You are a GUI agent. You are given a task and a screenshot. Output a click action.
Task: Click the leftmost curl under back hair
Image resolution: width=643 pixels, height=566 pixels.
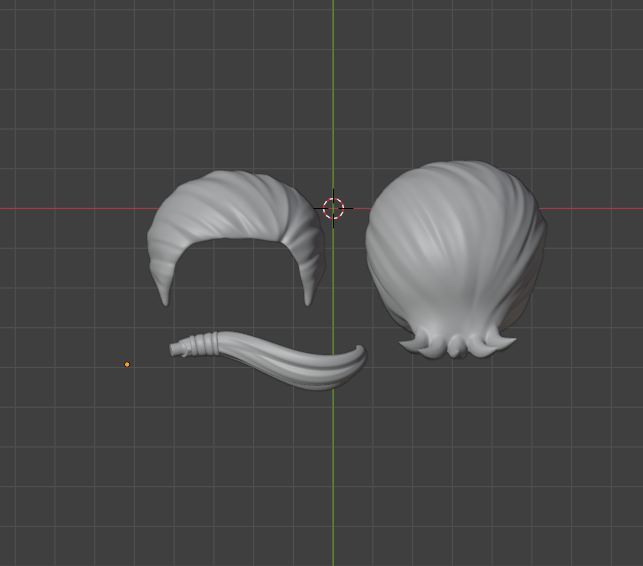[x=411, y=345]
